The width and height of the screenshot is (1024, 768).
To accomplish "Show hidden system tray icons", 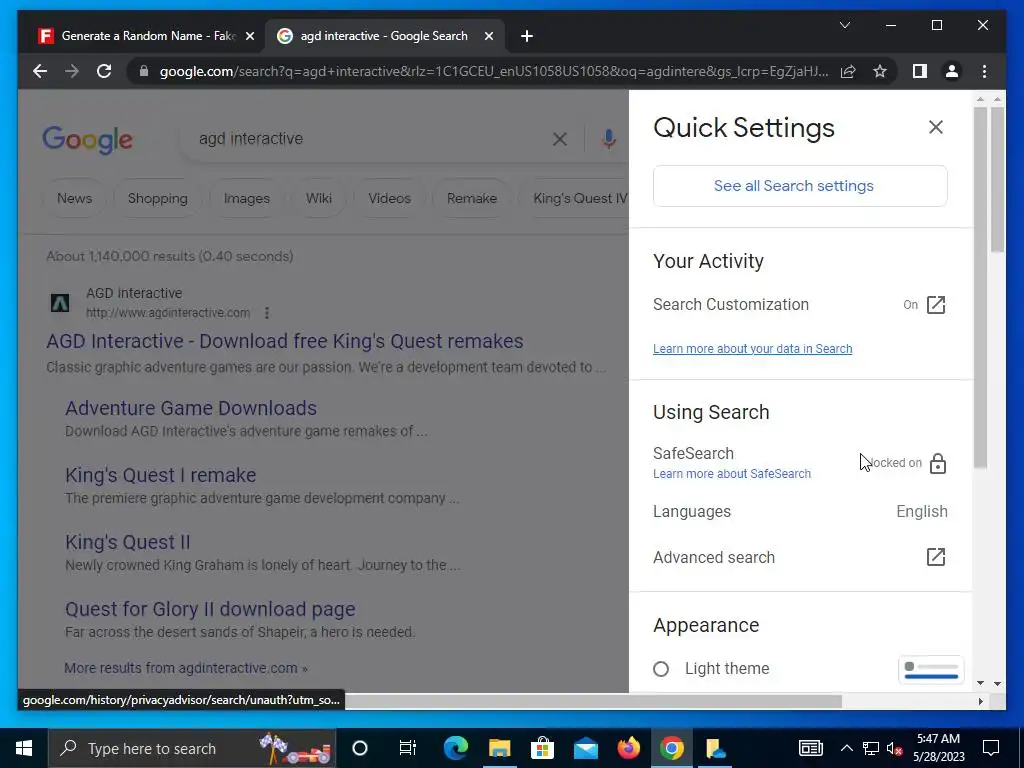I will tap(846, 748).
